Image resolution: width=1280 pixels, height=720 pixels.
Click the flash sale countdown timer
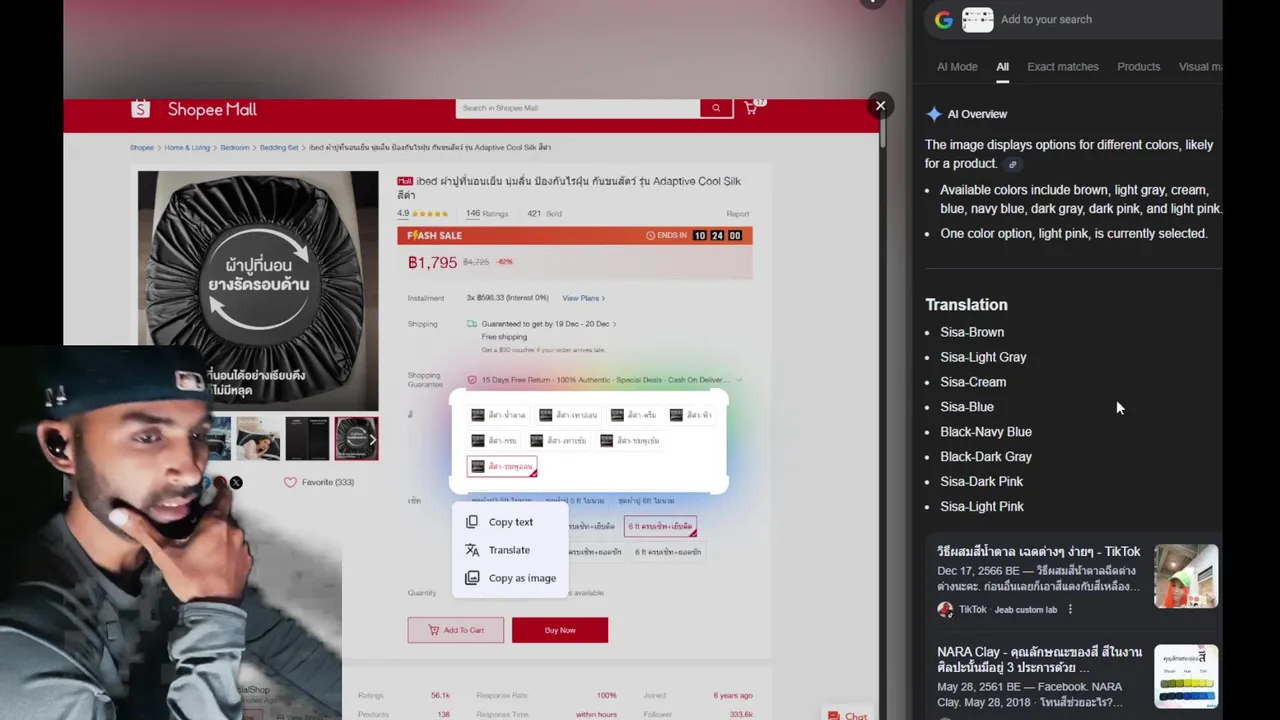(x=718, y=236)
